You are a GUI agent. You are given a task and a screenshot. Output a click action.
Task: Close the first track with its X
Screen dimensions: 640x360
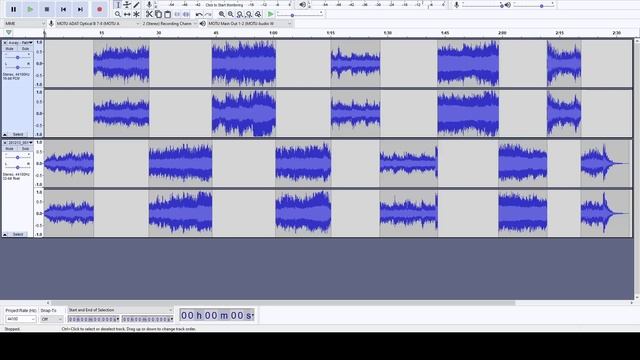pyautogui.click(x=5, y=42)
